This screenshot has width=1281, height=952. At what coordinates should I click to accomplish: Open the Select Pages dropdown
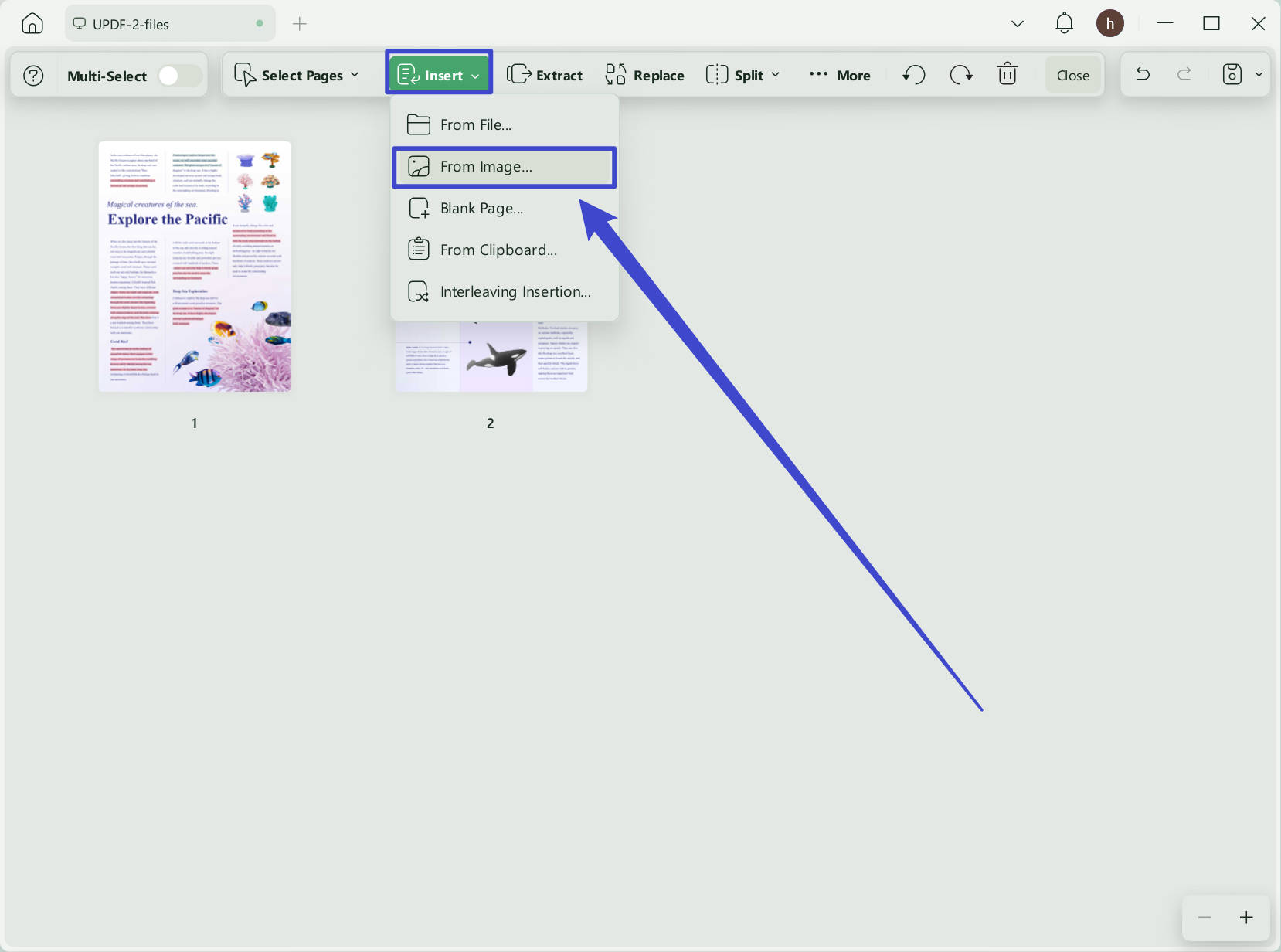[x=297, y=75]
